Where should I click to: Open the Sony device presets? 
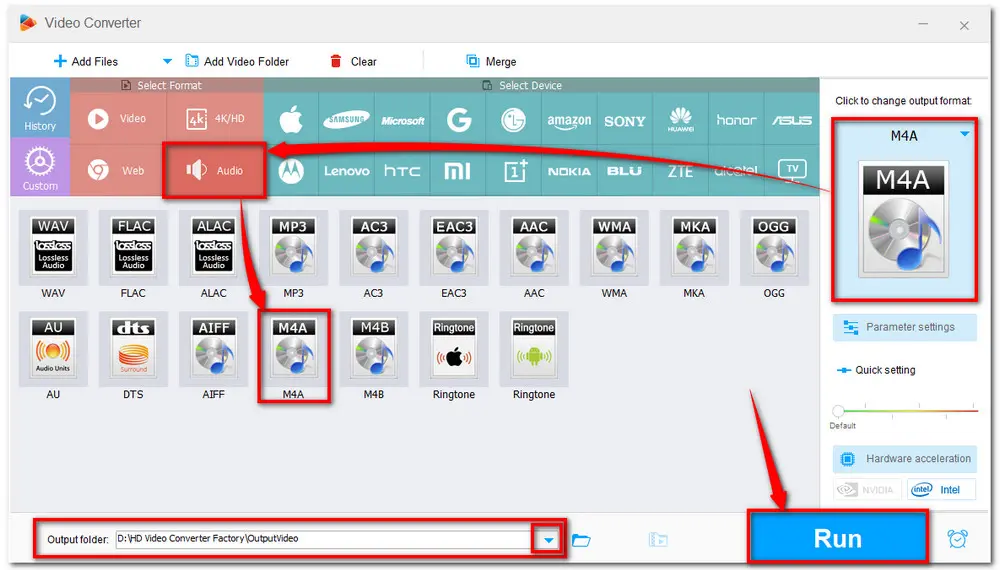click(x=624, y=119)
